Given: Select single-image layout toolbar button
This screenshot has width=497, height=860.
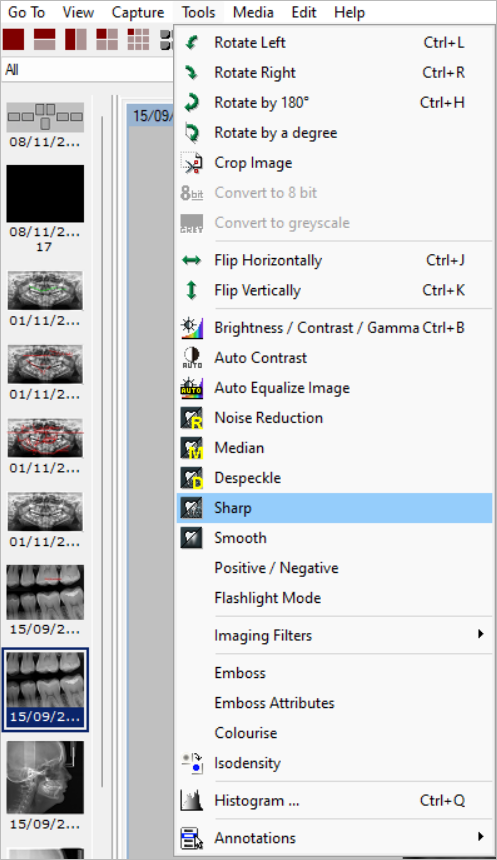Looking at the screenshot, I should pos(14,39).
